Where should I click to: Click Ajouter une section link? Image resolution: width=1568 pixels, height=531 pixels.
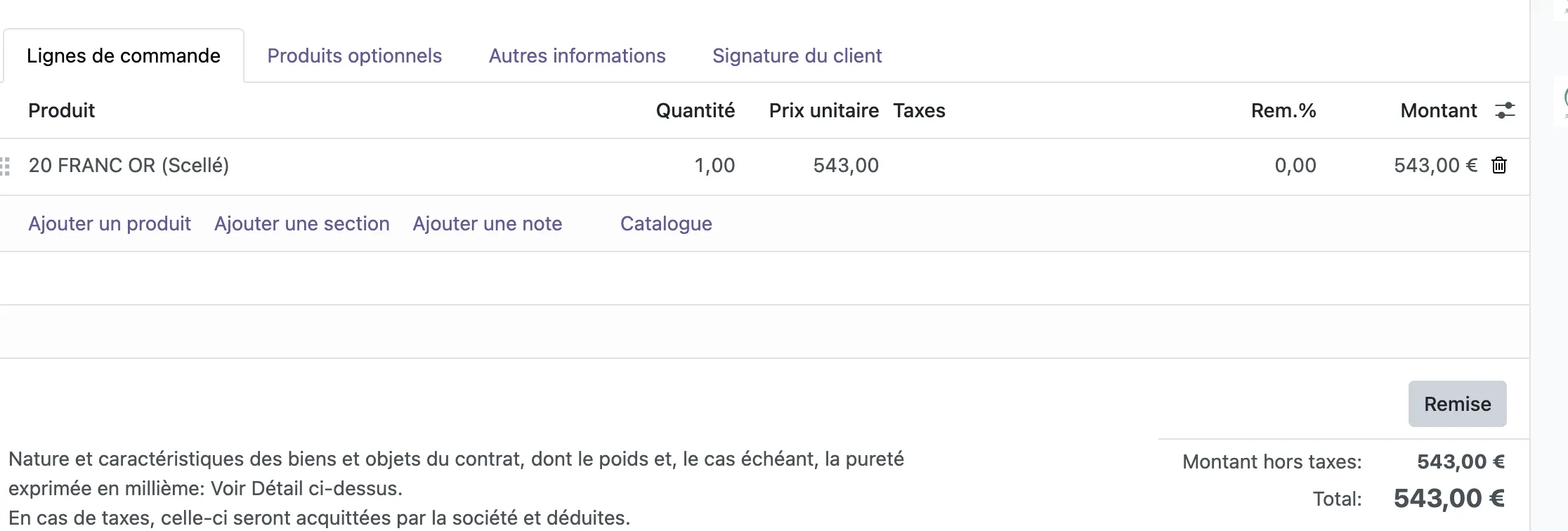click(x=302, y=223)
